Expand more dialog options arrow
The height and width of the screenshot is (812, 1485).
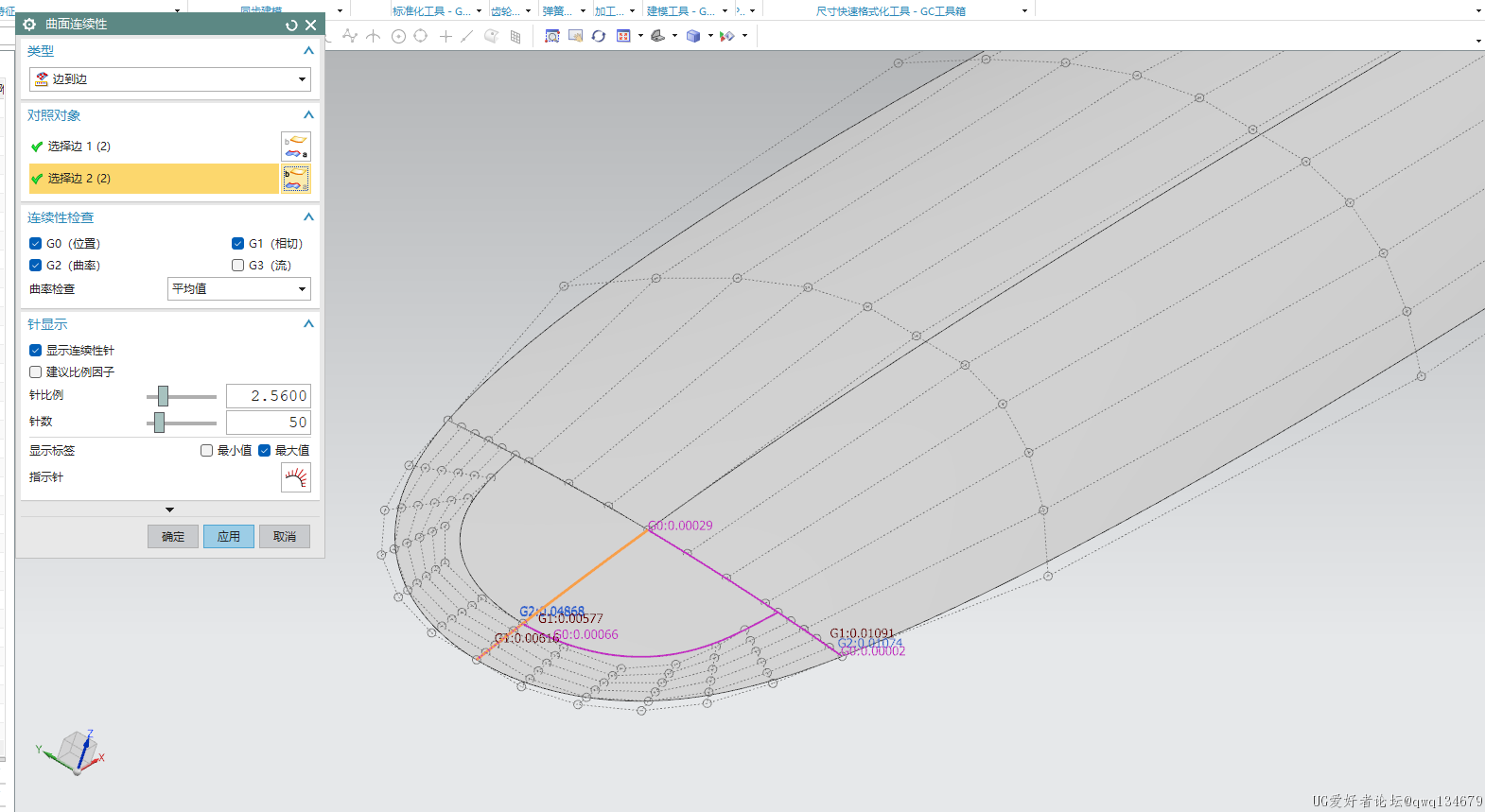point(169,510)
